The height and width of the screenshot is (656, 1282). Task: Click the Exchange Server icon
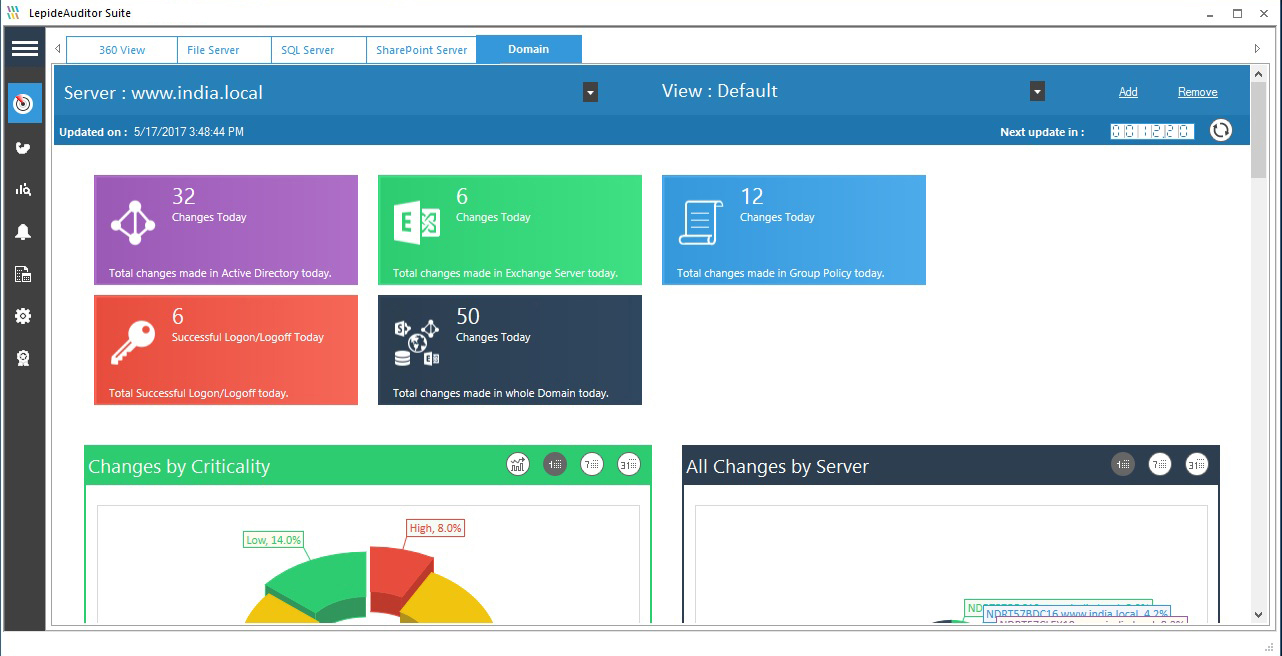point(417,223)
